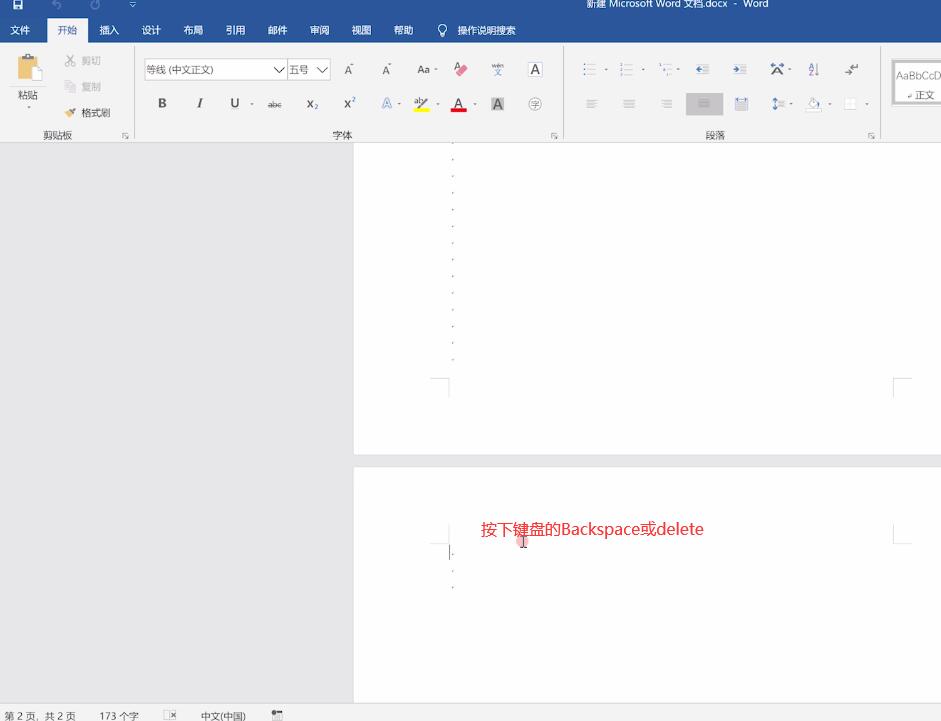
Task: Toggle superscript formatting
Action: click(349, 103)
